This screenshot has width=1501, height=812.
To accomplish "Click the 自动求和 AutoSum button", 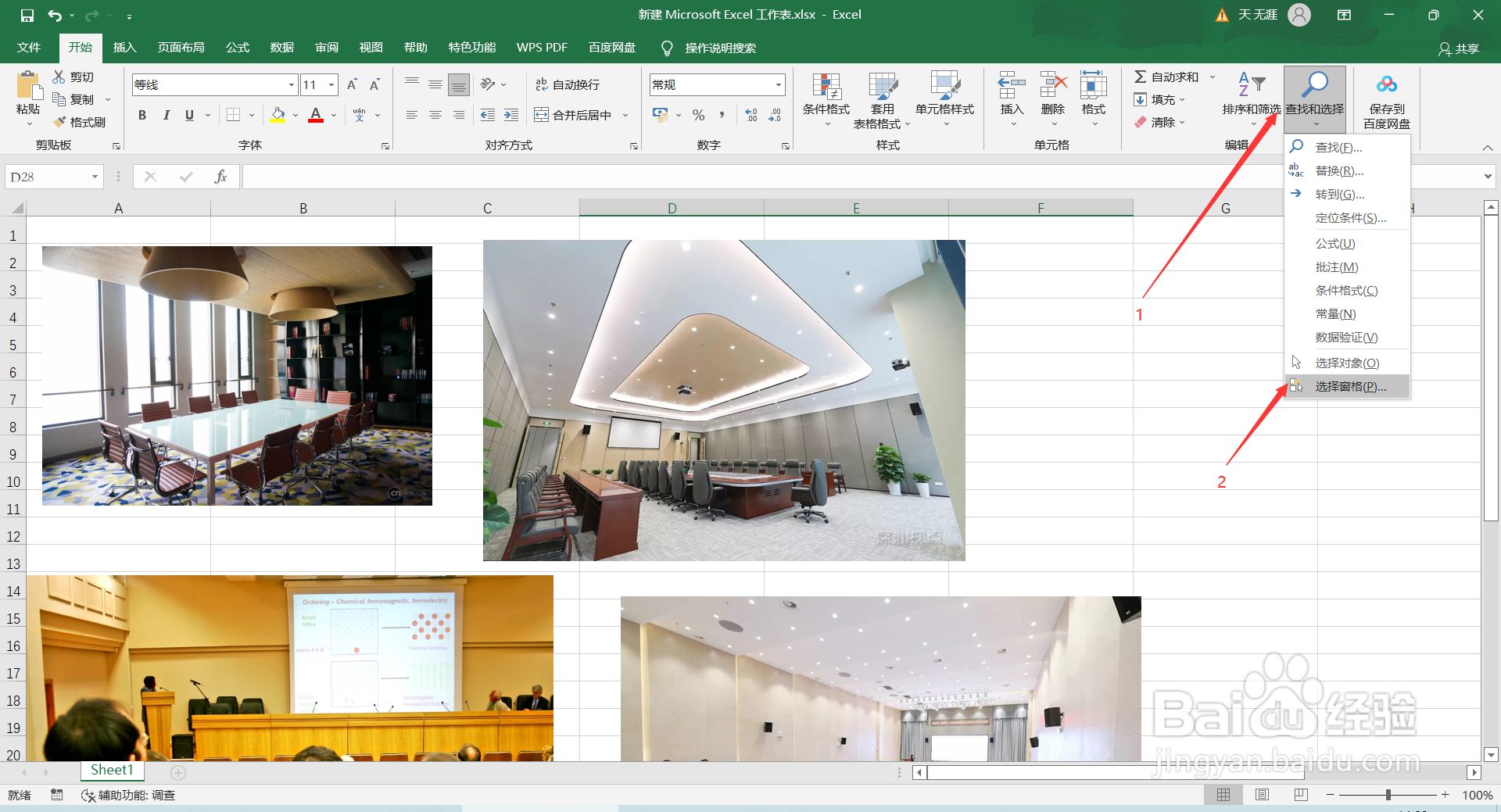I will tap(1166, 77).
